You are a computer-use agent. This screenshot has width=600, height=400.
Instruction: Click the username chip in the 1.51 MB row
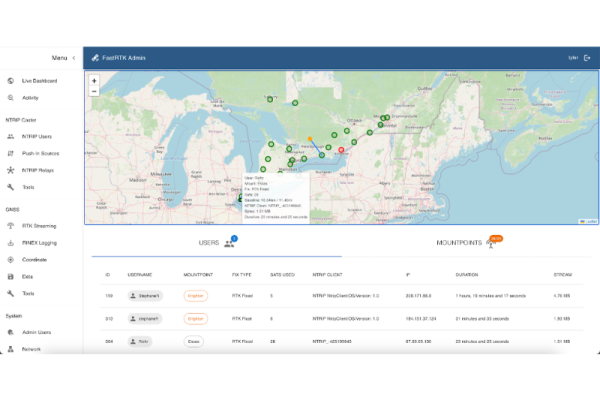pos(140,341)
